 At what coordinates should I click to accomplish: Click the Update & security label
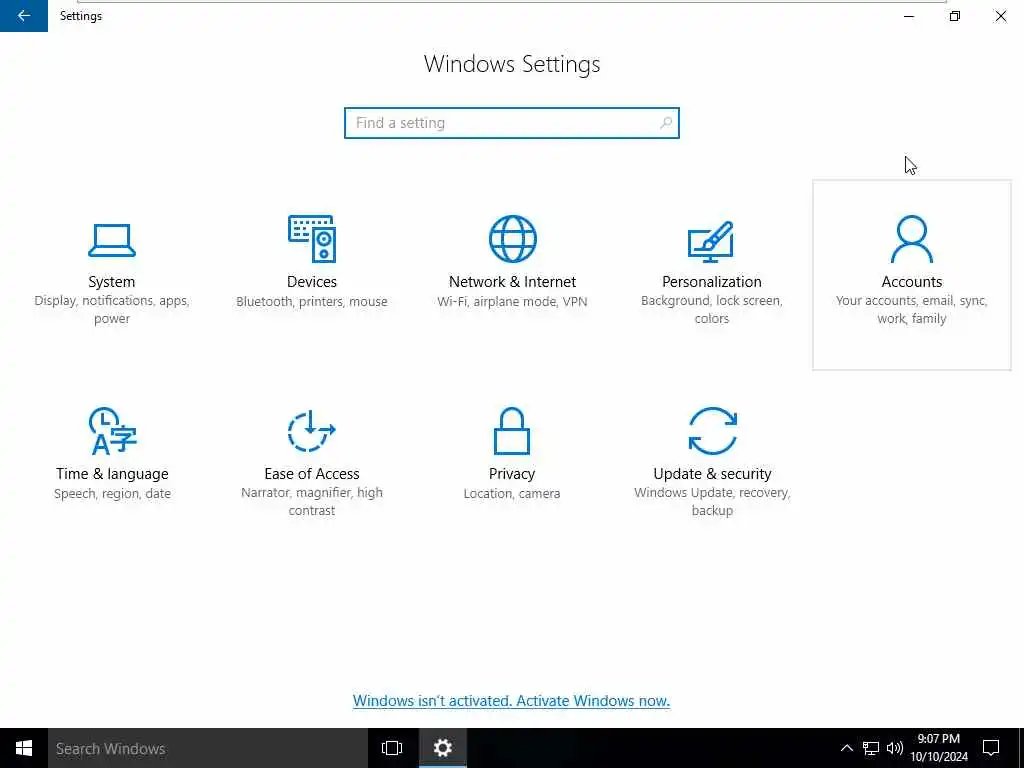point(712,473)
